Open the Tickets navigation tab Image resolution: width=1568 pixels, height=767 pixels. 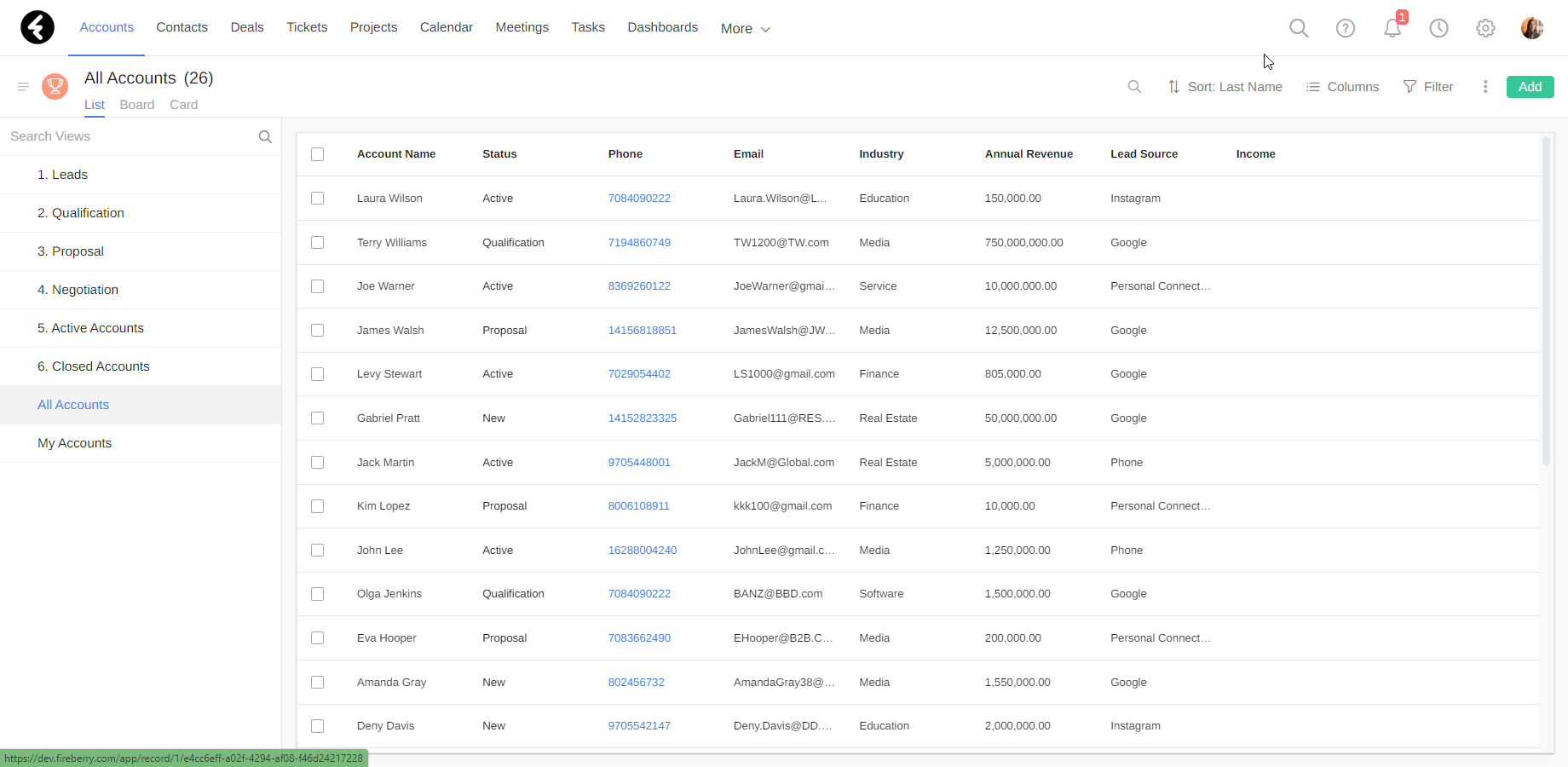307,27
